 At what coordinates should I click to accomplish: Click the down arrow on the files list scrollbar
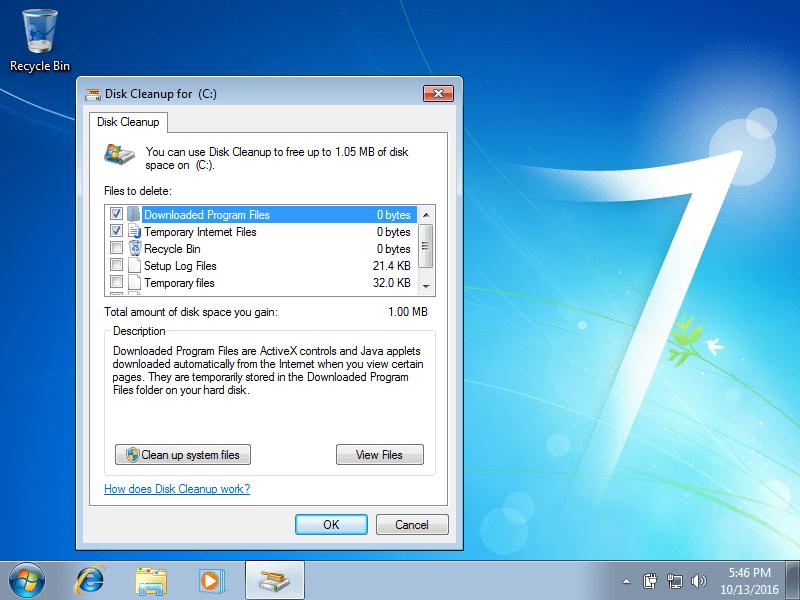click(x=424, y=285)
